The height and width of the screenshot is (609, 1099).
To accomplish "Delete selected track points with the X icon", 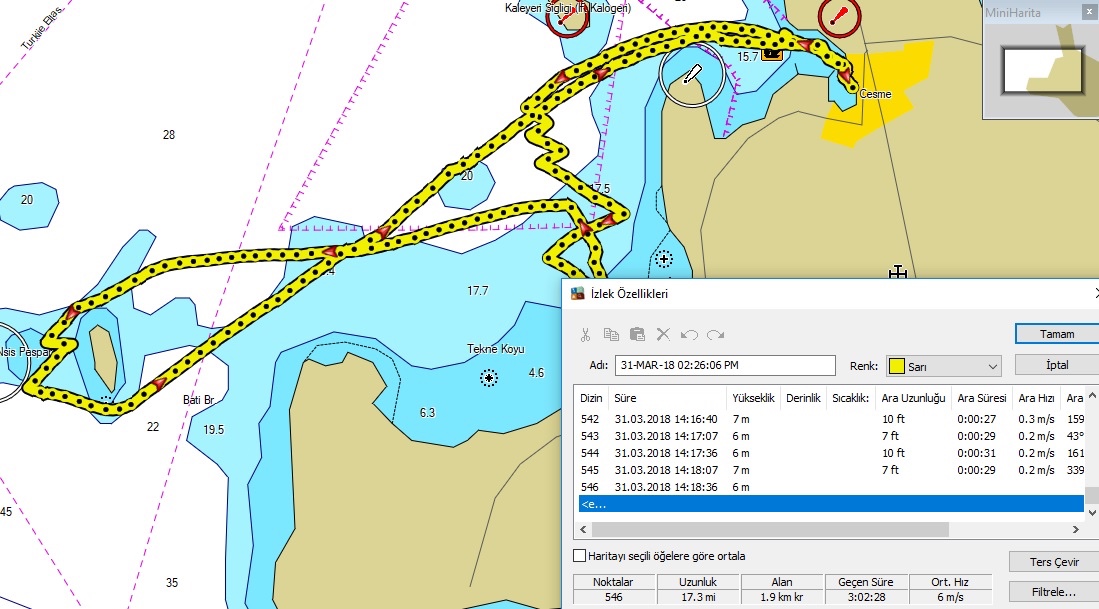I will click(x=663, y=334).
